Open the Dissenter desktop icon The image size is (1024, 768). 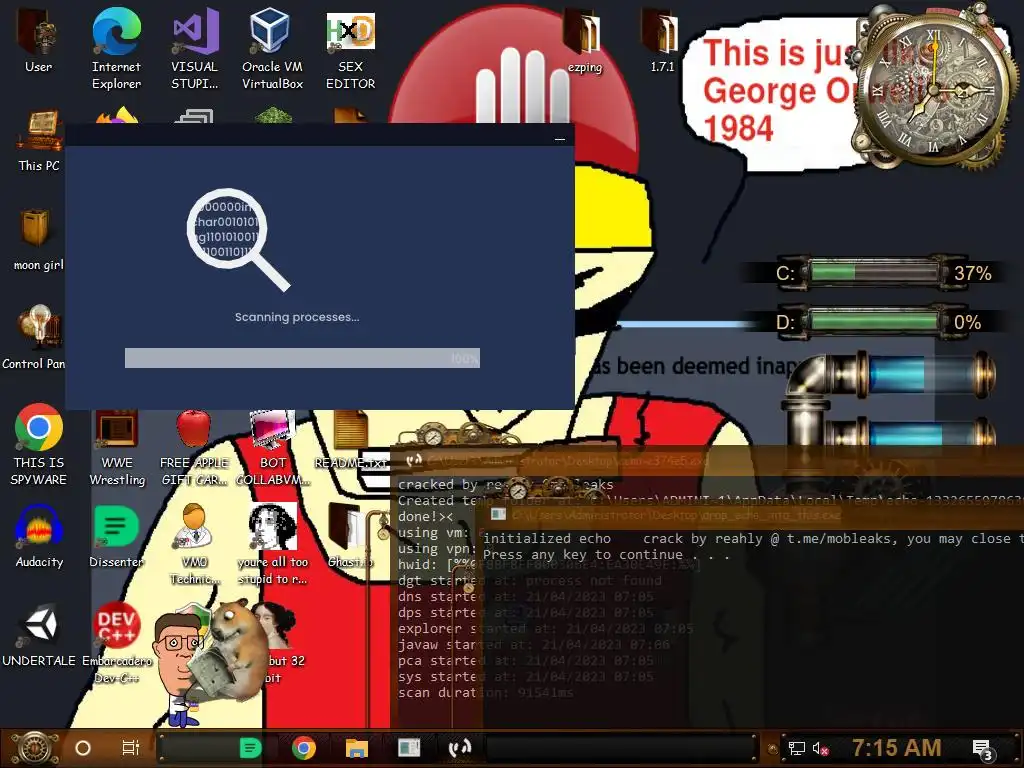pos(116,537)
